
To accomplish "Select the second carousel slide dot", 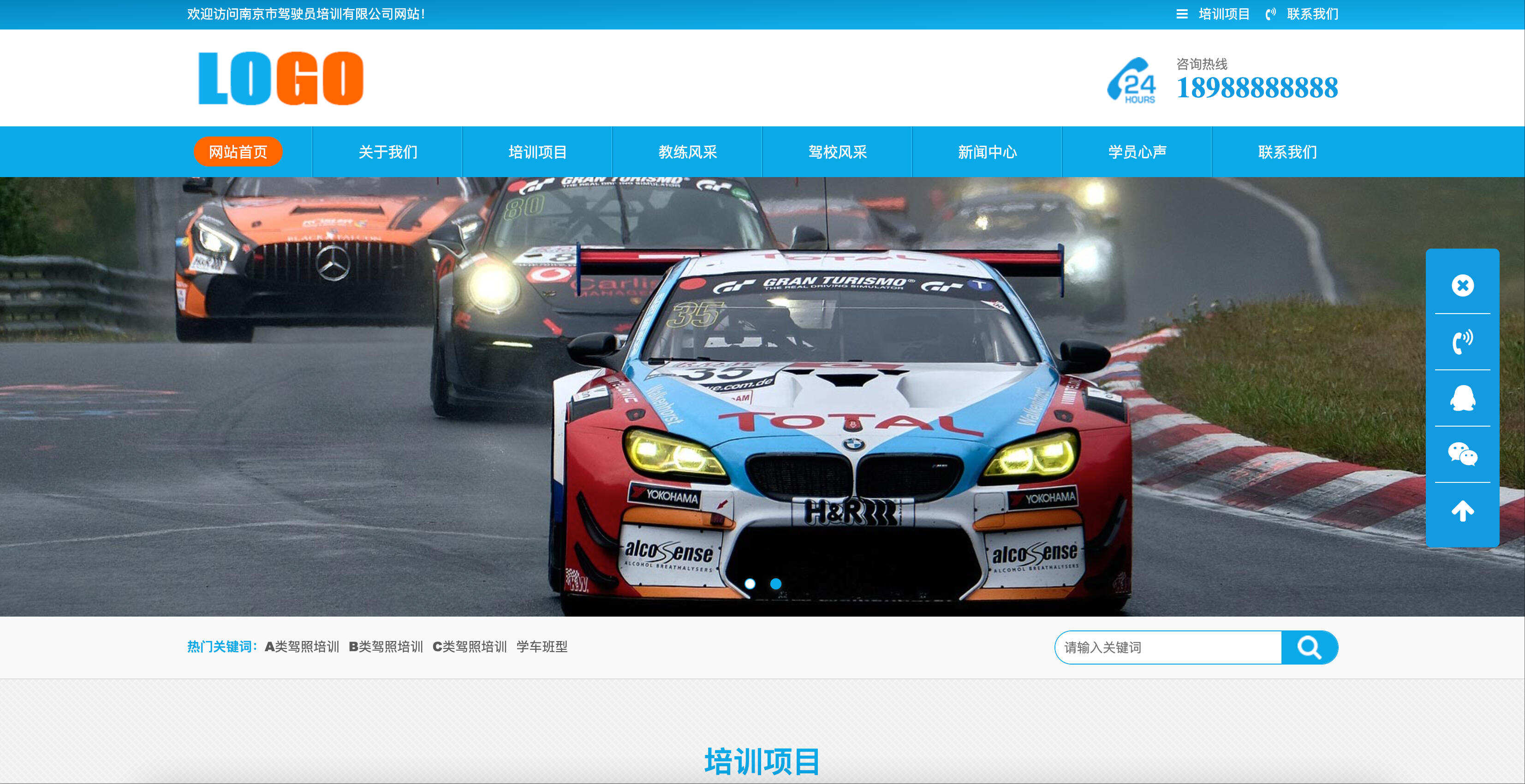I will tap(775, 584).
